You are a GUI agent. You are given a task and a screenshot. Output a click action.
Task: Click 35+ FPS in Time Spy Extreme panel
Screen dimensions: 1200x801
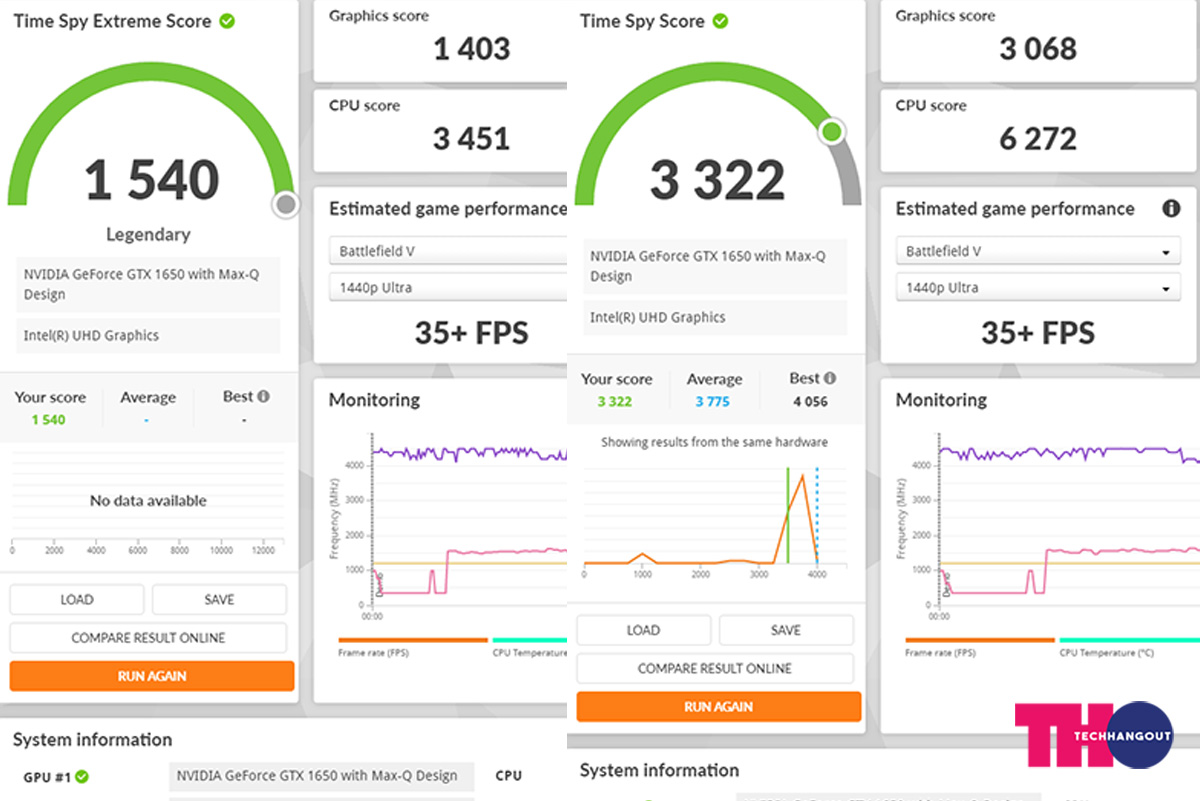tap(471, 332)
